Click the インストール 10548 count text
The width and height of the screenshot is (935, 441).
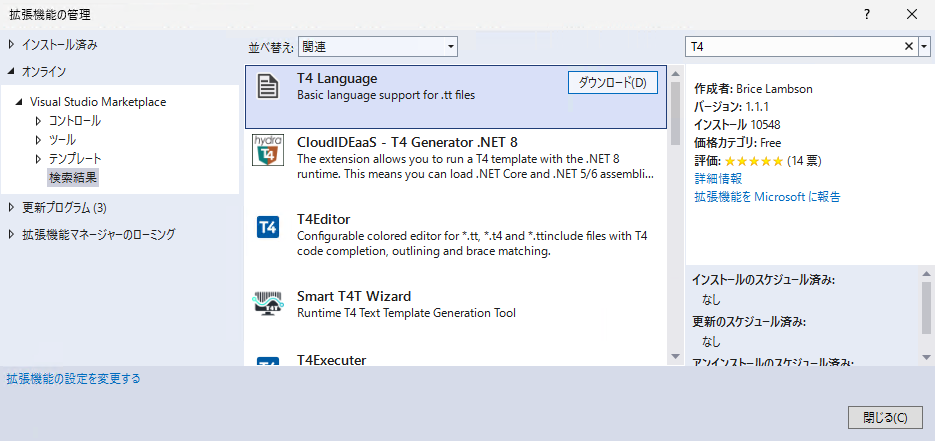click(x=737, y=125)
